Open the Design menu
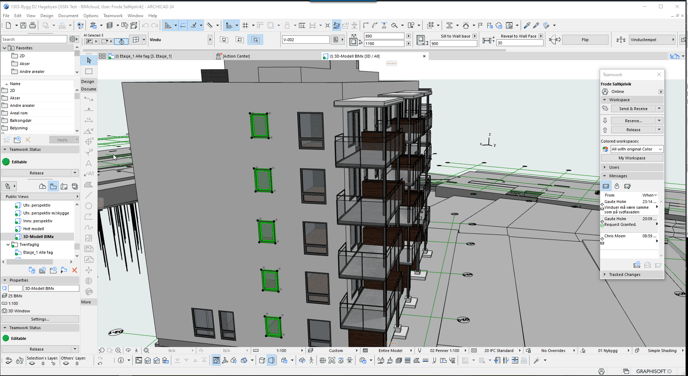The height and width of the screenshot is (376, 688). pos(47,15)
